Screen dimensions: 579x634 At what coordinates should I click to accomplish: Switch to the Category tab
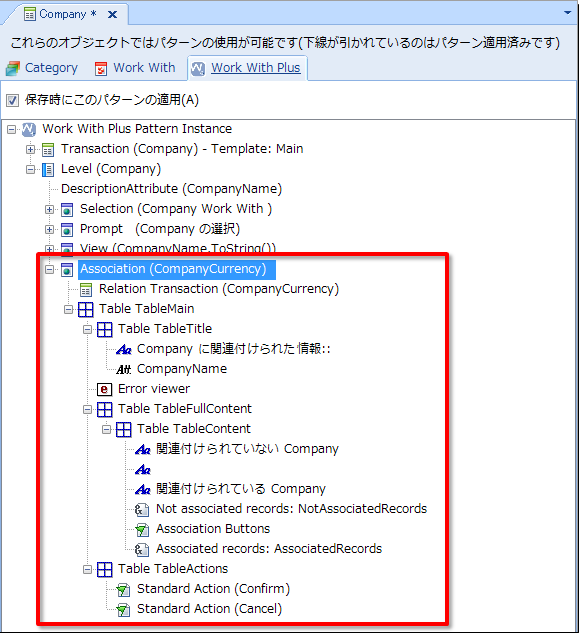tap(42, 68)
